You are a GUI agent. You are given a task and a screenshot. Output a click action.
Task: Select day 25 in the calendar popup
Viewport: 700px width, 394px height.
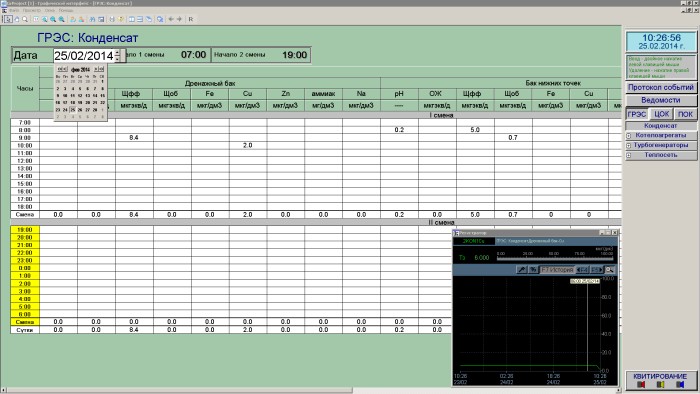73,109
